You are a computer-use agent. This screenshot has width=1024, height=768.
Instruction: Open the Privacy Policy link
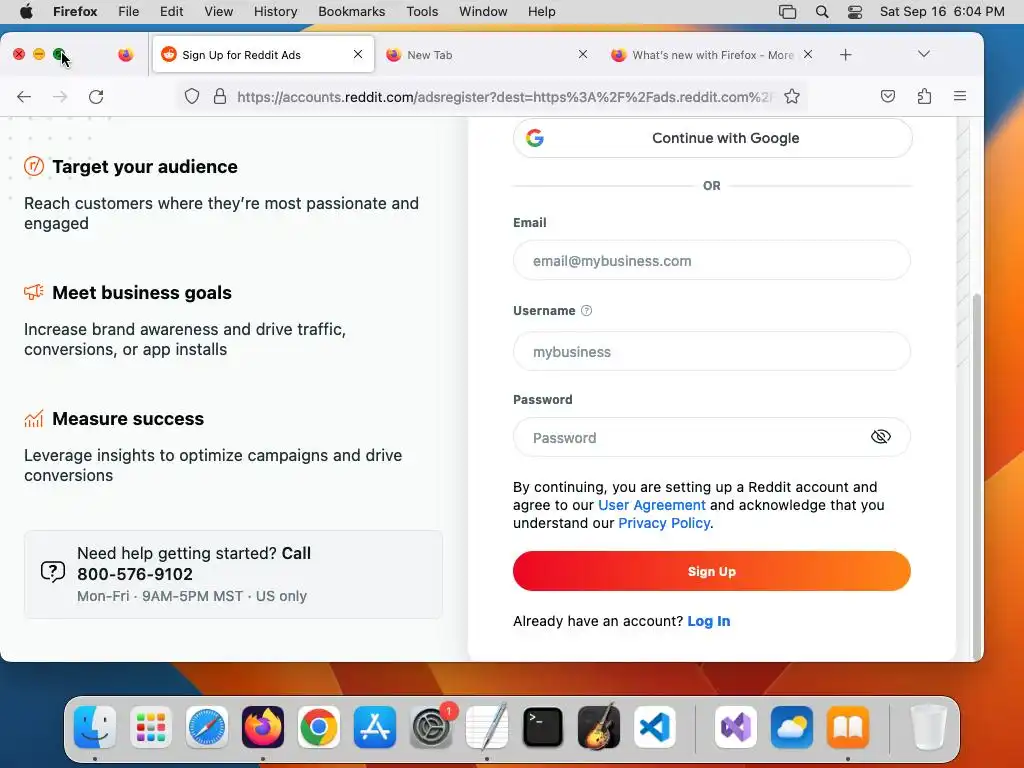[x=664, y=523]
